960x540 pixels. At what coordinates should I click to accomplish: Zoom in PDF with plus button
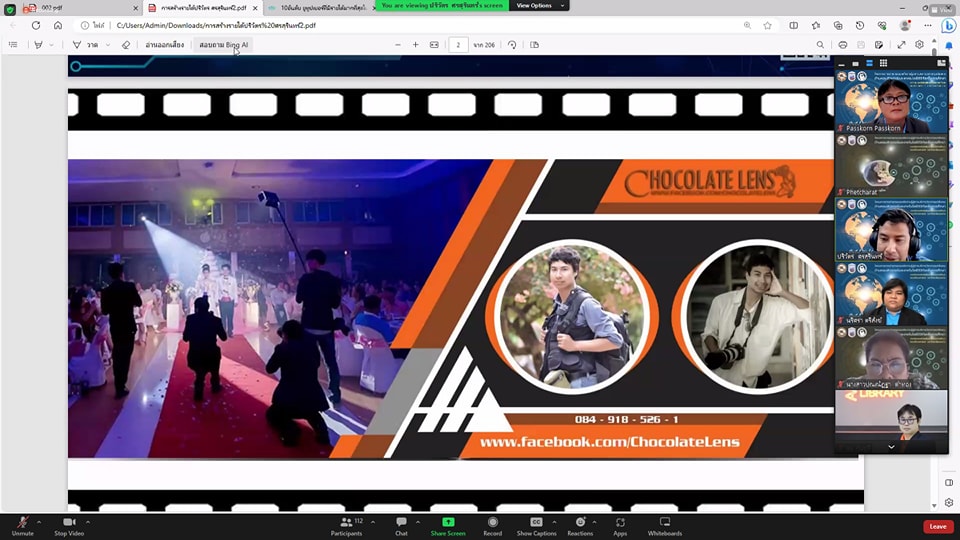click(416, 45)
